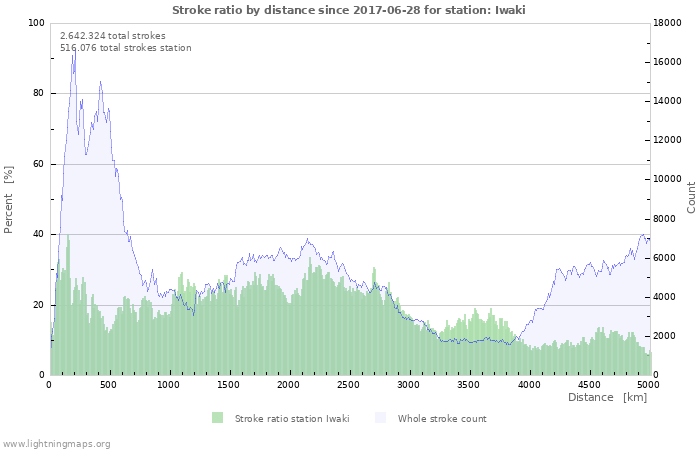Click the '516.076 total strokes station' text

125,47
